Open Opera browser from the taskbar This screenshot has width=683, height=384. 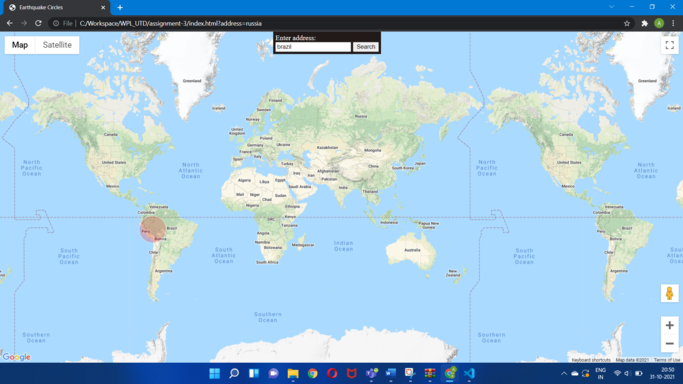click(x=332, y=373)
